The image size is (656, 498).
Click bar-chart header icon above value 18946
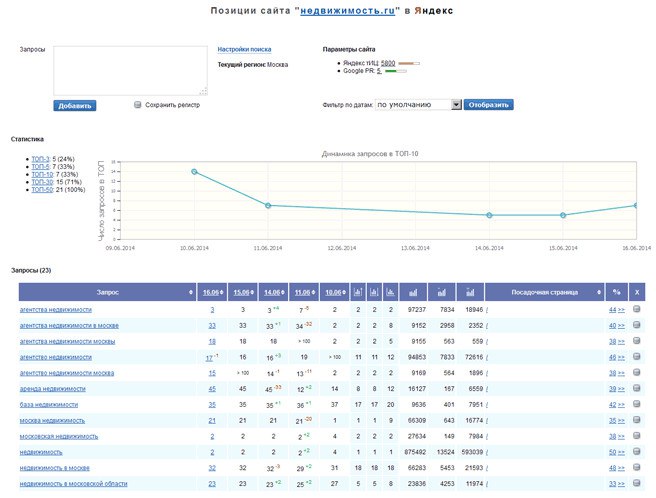click(x=470, y=293)
